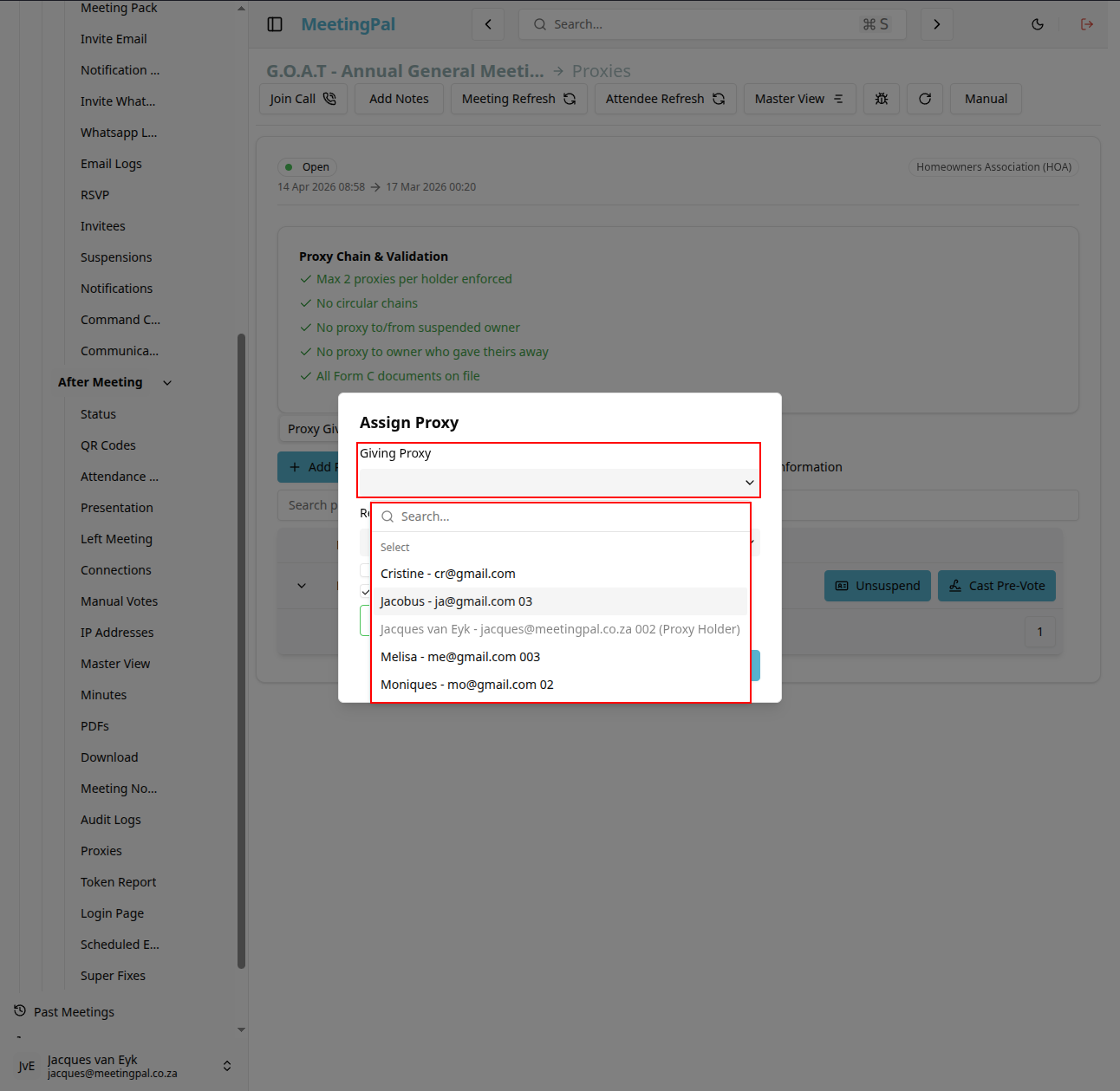1120x1091 pixels.
Task: Open Audit Logs in sidebar
Action: coord(111,820)
